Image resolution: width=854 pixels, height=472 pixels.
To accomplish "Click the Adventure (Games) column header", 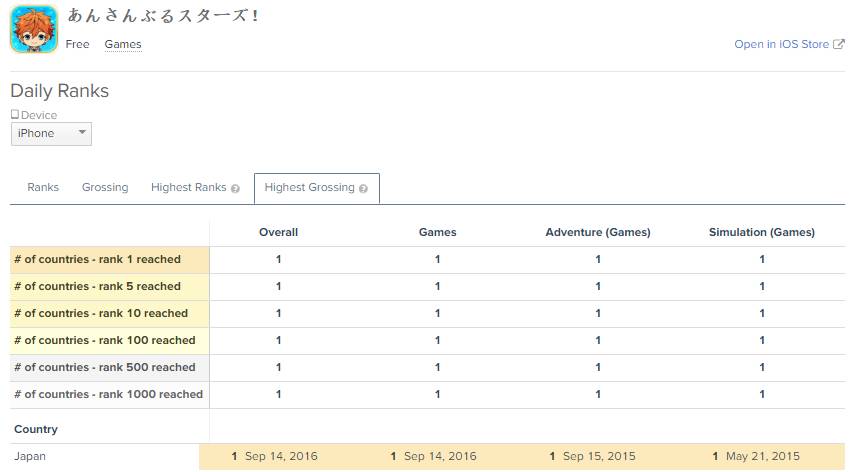I will (x=598, y=232).
